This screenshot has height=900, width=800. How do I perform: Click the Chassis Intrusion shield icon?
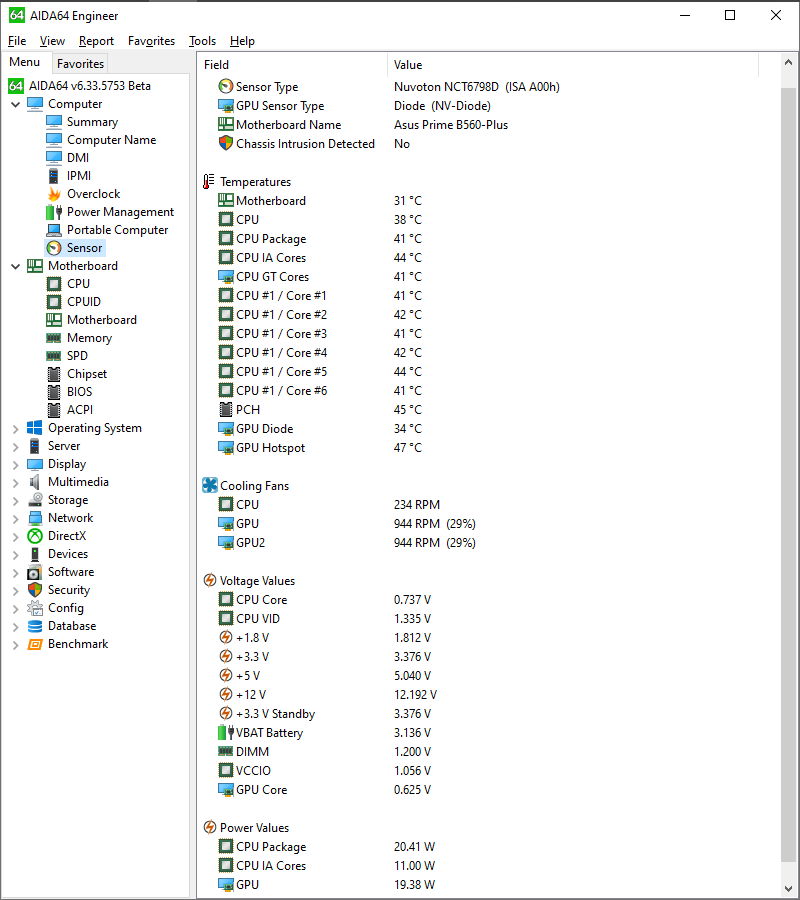(226, 143)
